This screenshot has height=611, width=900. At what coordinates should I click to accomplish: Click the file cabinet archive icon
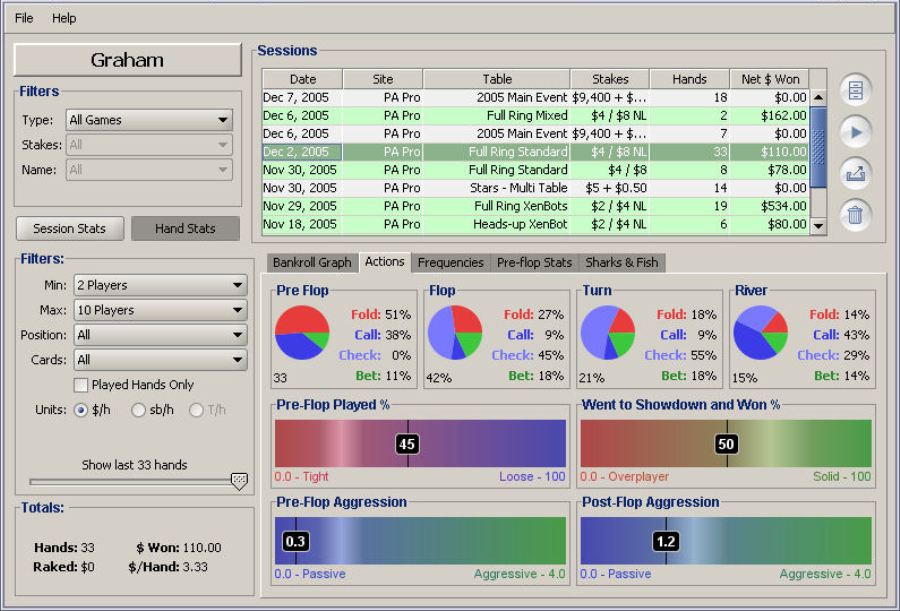[x=855, y=90]
